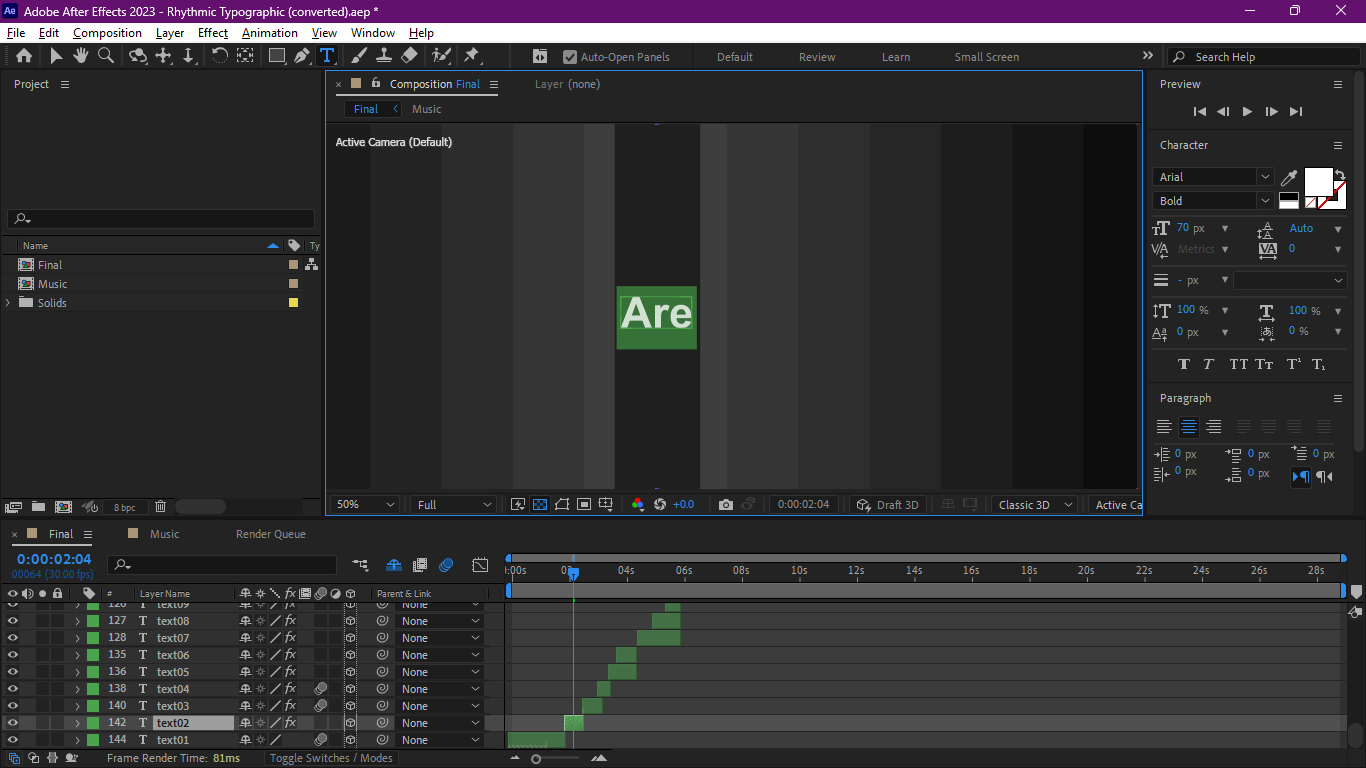This screenshot has width=1366, height=768.
Task: Open Show Channel color management icon
Action: 638,505
